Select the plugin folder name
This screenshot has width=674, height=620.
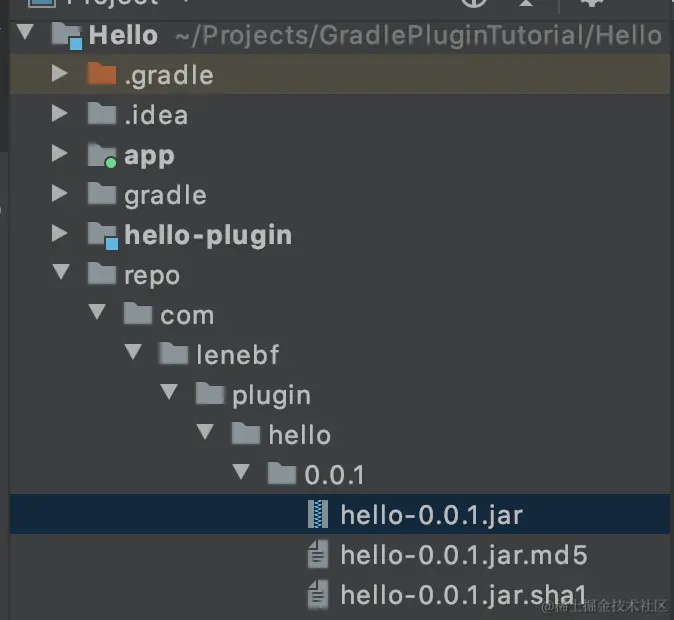tap(271, 396)
